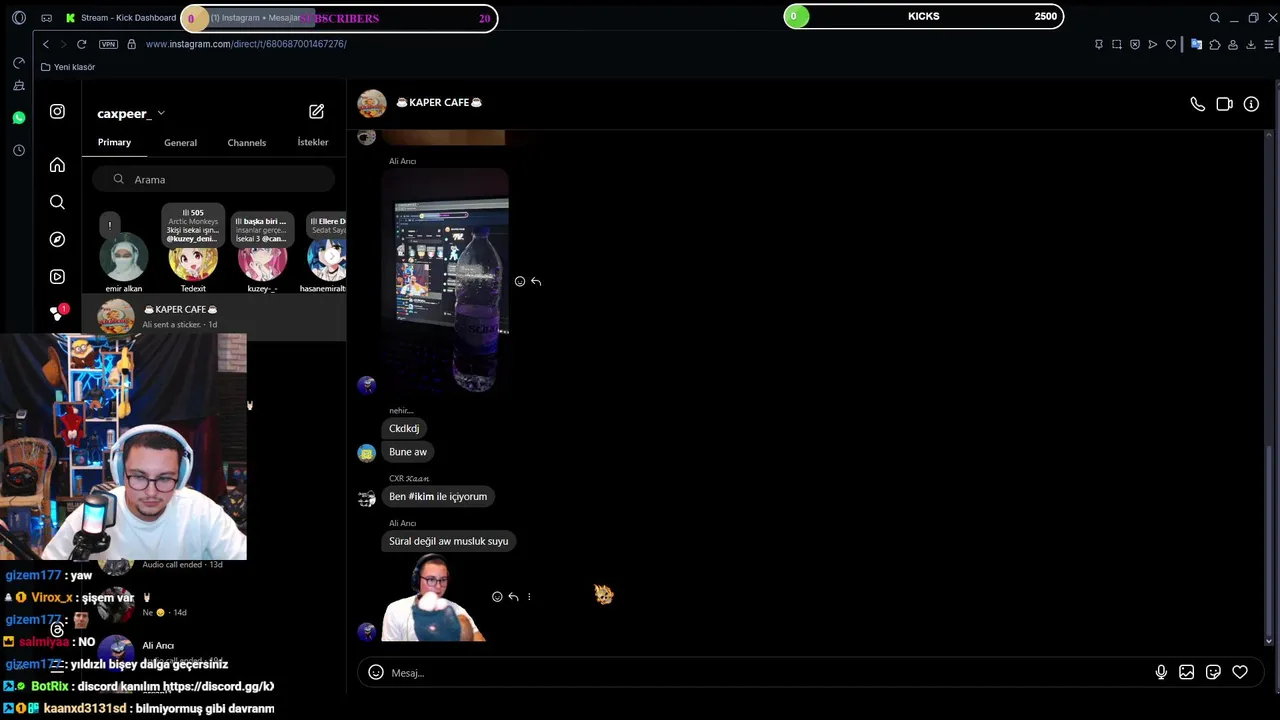Click the 'Ben #ikim ile içiyorum' message
The width and height of the screenshot is (1280, 720).
click(x=438, y=496)
